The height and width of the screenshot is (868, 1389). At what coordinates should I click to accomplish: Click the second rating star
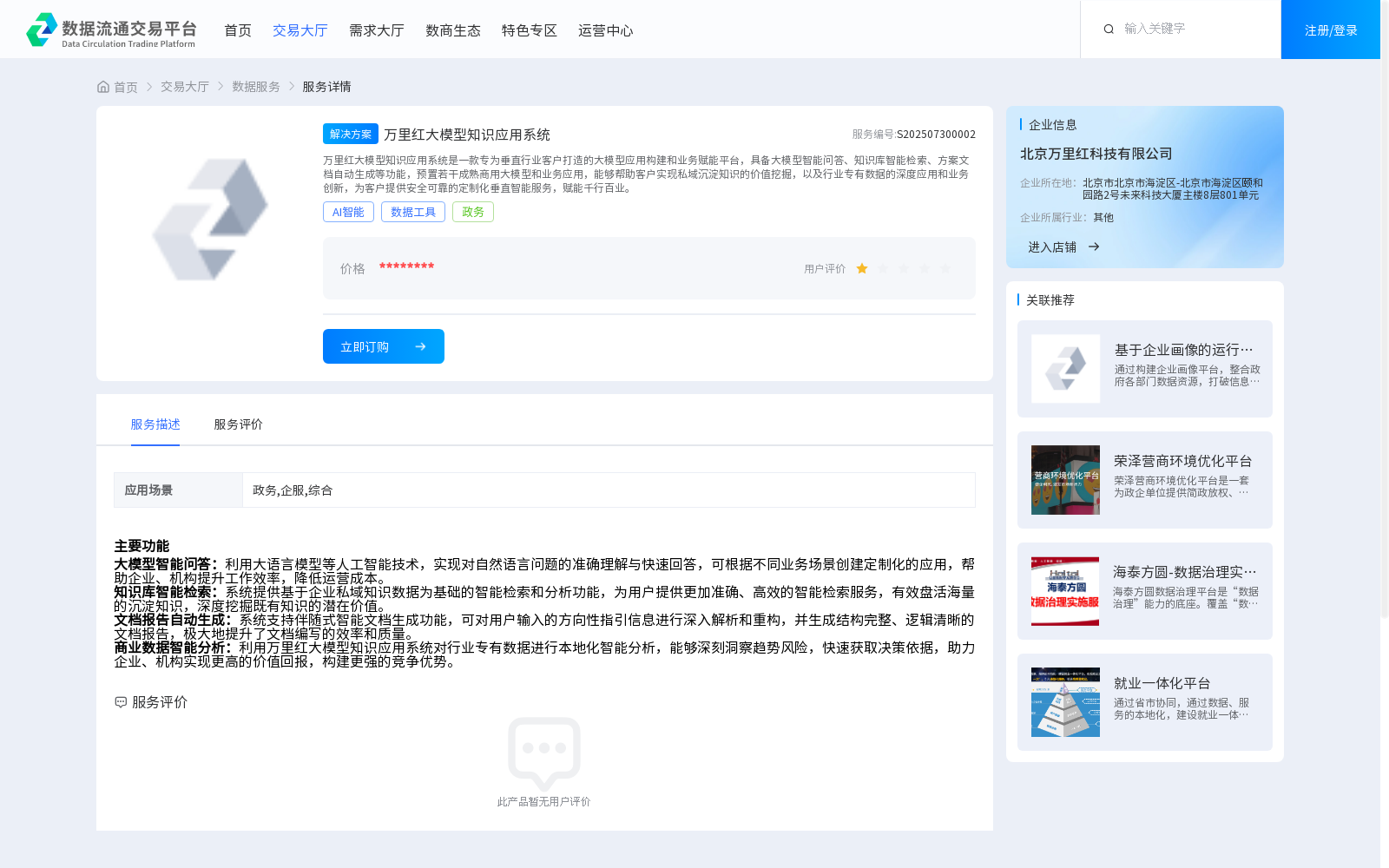[883, 269]
